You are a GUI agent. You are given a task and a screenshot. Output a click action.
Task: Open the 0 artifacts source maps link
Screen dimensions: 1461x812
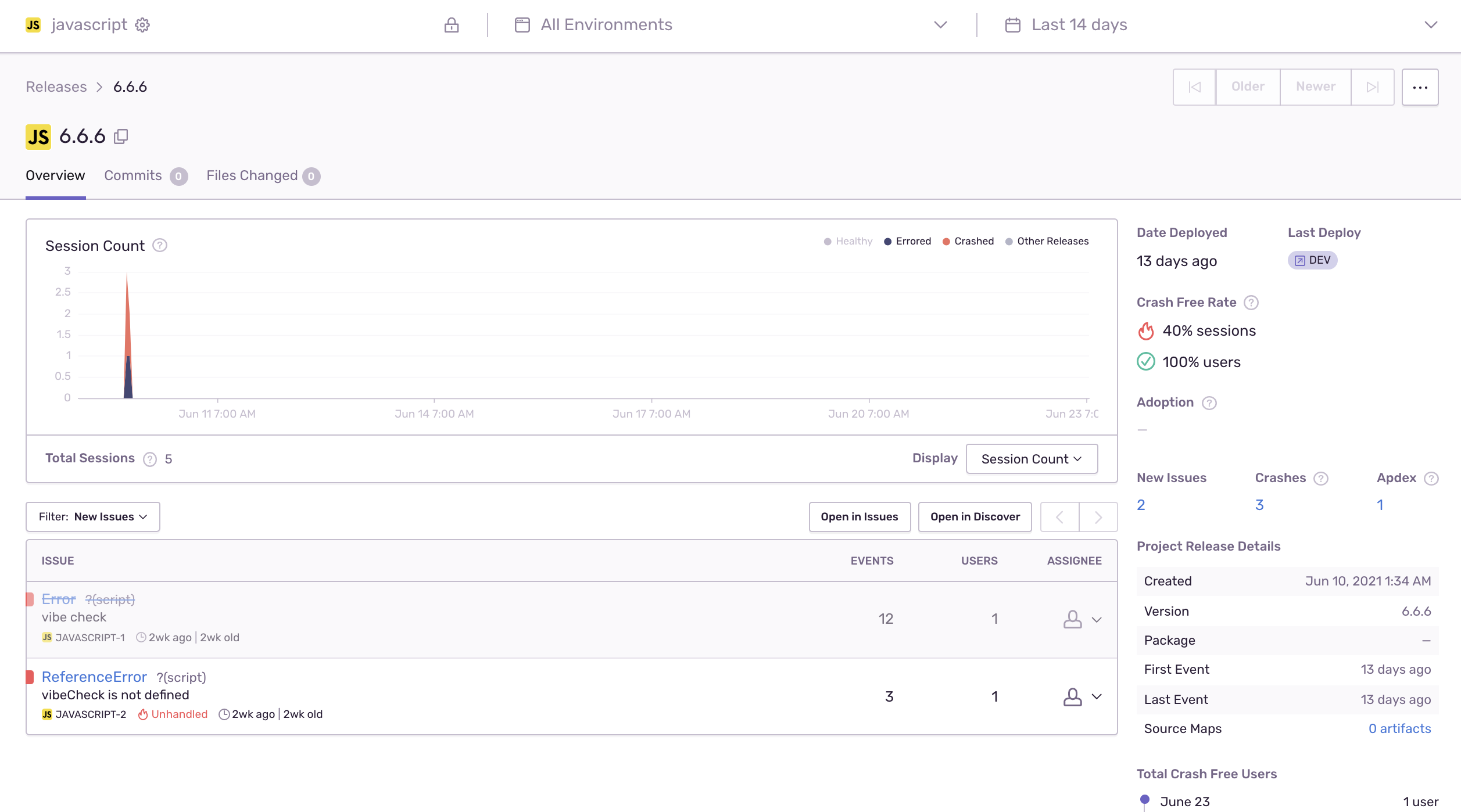[1399, 728]
